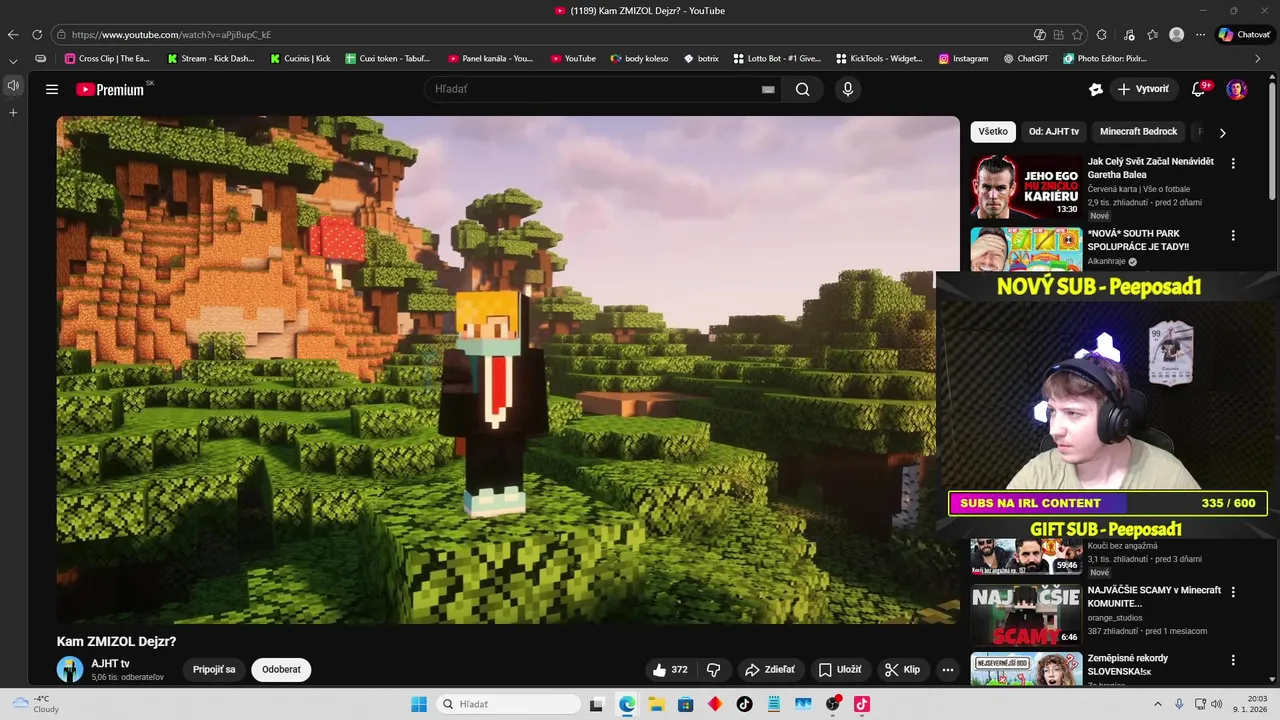Open options for South Park video

tap(1233, 236)
